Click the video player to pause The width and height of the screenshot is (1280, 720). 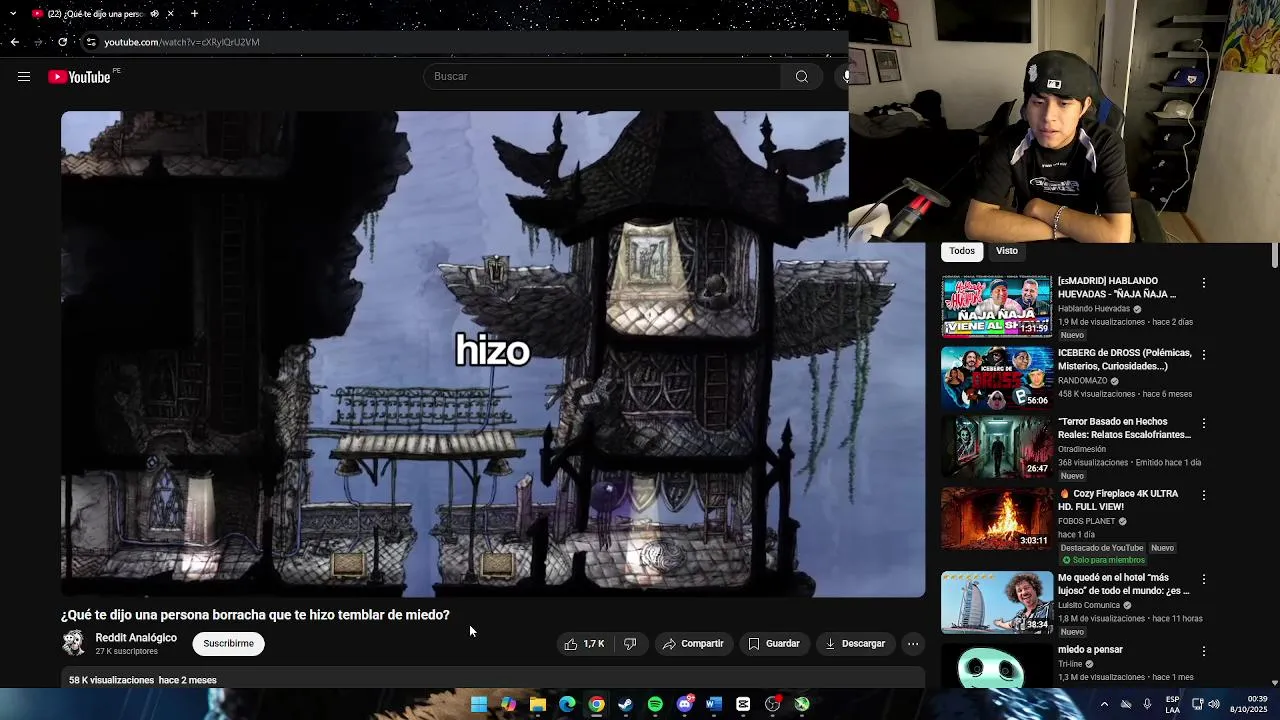492,354
